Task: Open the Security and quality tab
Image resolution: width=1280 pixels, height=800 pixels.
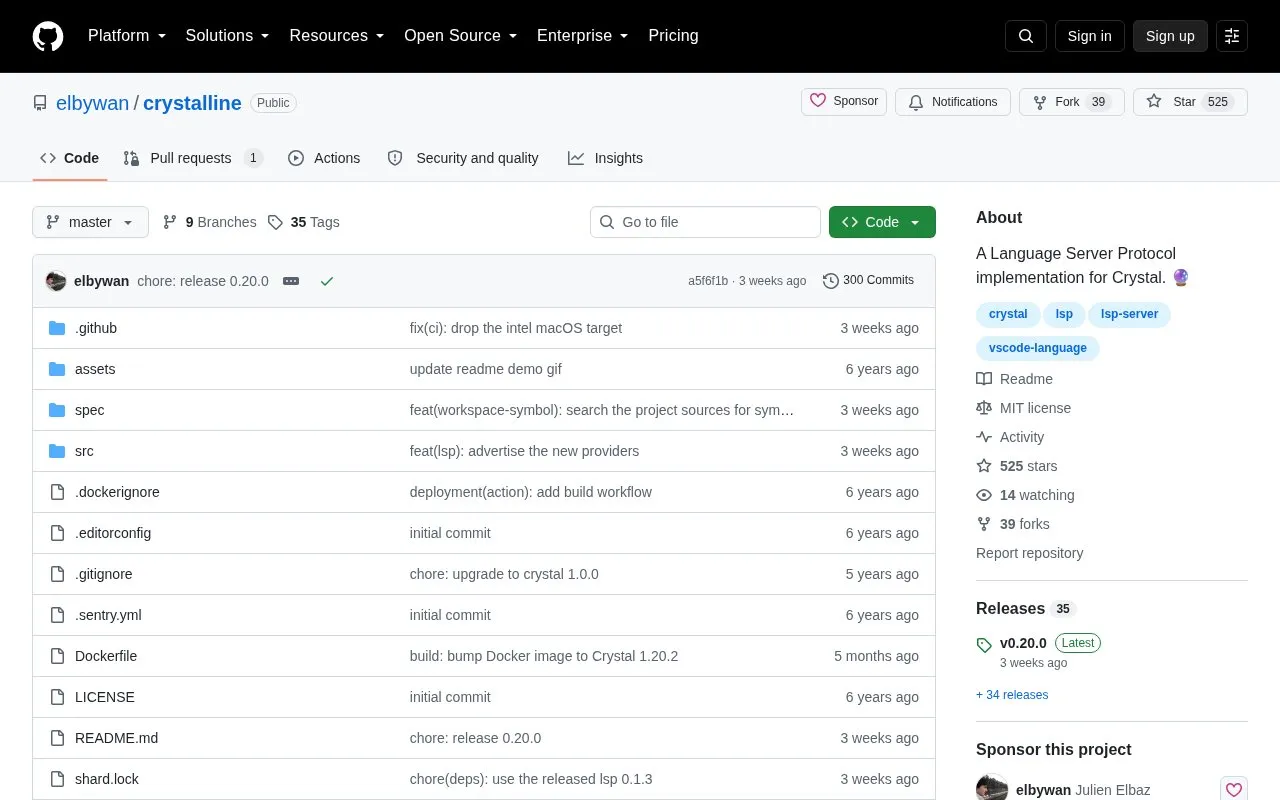Action: point(463,158)
